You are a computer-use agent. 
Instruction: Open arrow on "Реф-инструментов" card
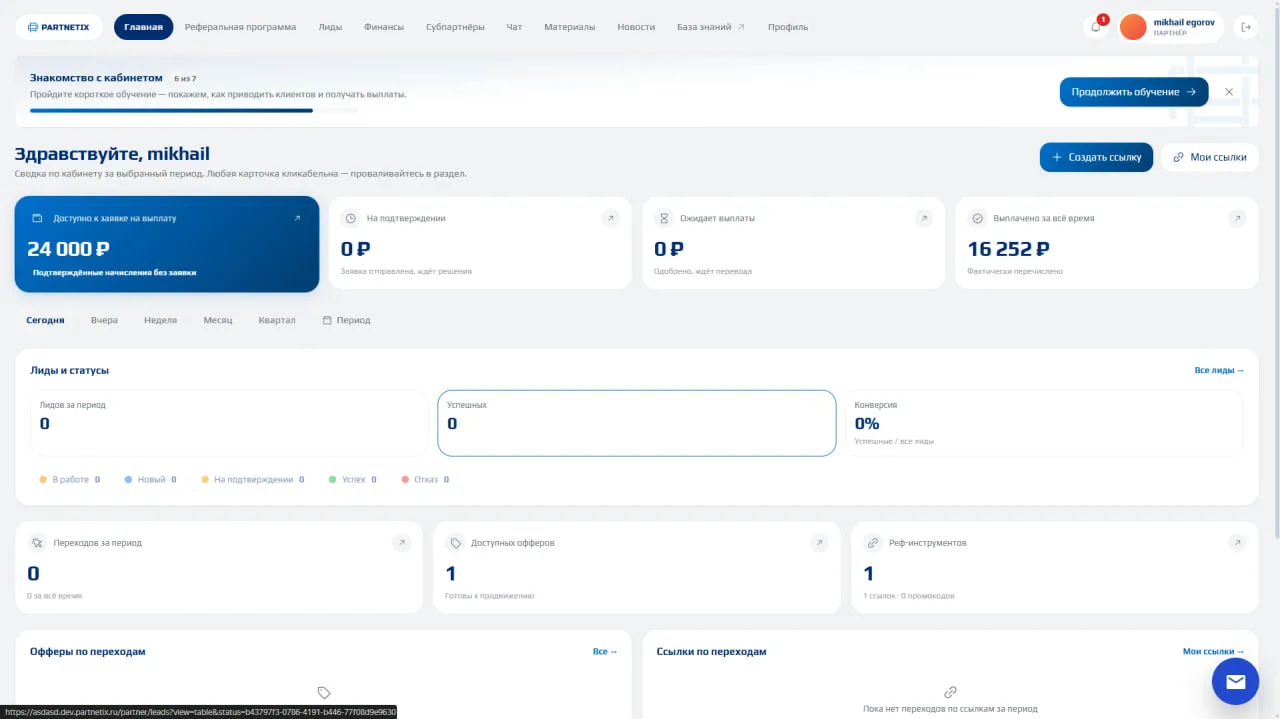pyautogui.click(x=1237, y=543)
